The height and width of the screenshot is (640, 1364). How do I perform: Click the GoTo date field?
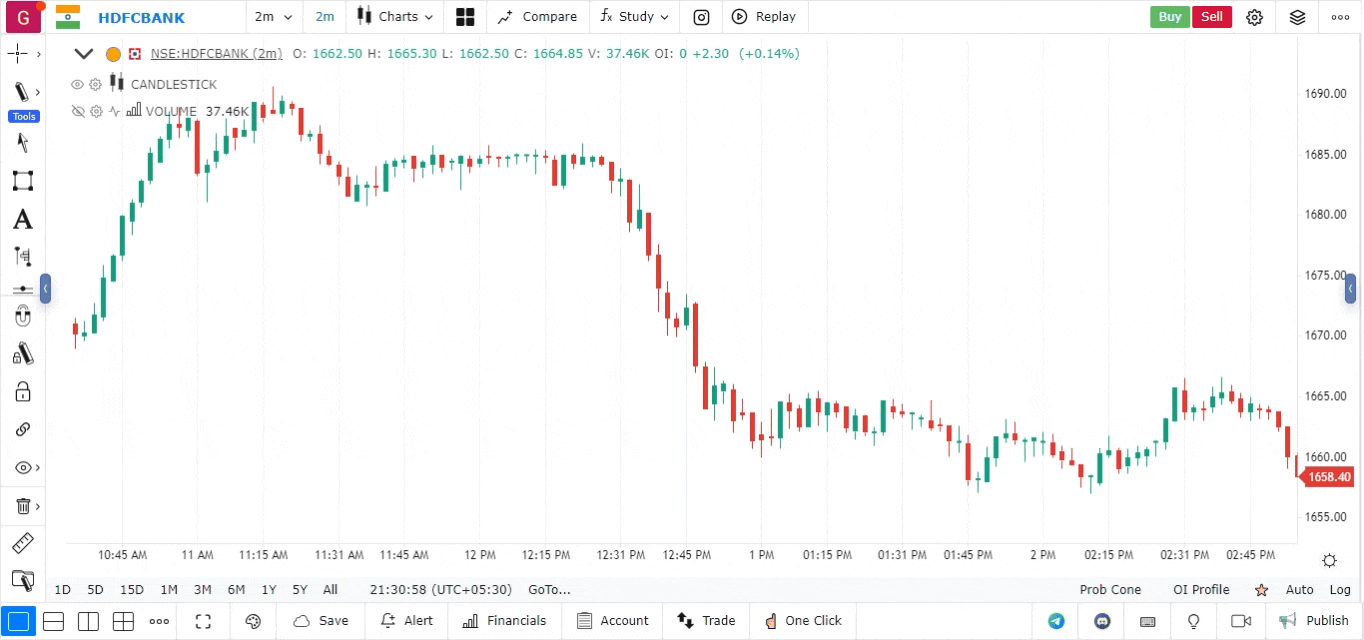549,590
